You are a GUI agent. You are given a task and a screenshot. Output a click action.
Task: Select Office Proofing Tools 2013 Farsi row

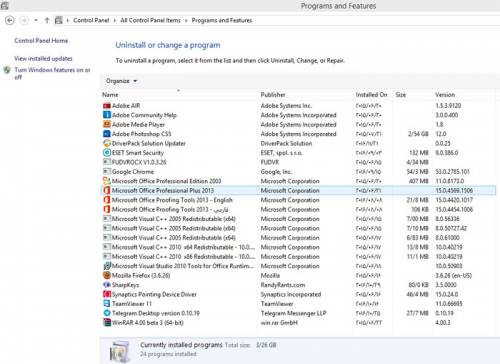click(x=298, y=209)
